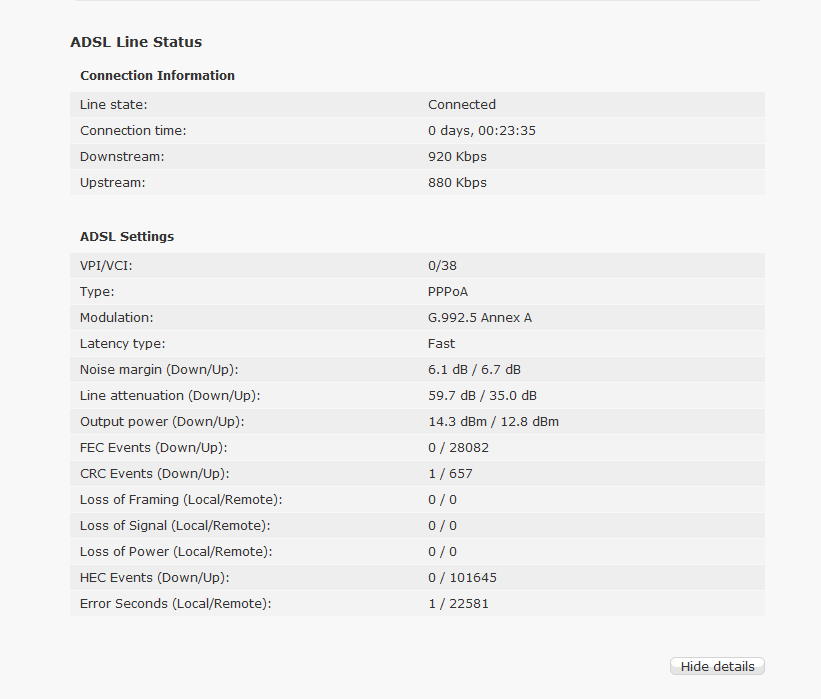Click the Connection Information section header
This screenshot has height=699, width=821.
156,75
